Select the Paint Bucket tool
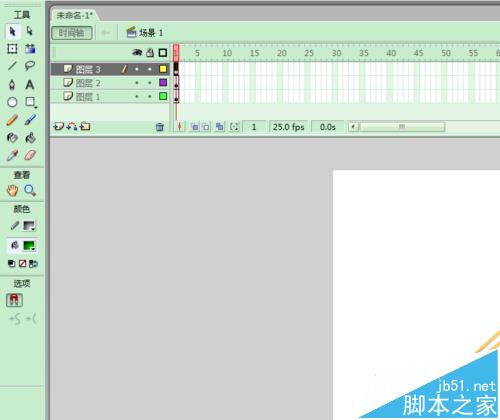500x420 pixels. [x=30, y=138]
